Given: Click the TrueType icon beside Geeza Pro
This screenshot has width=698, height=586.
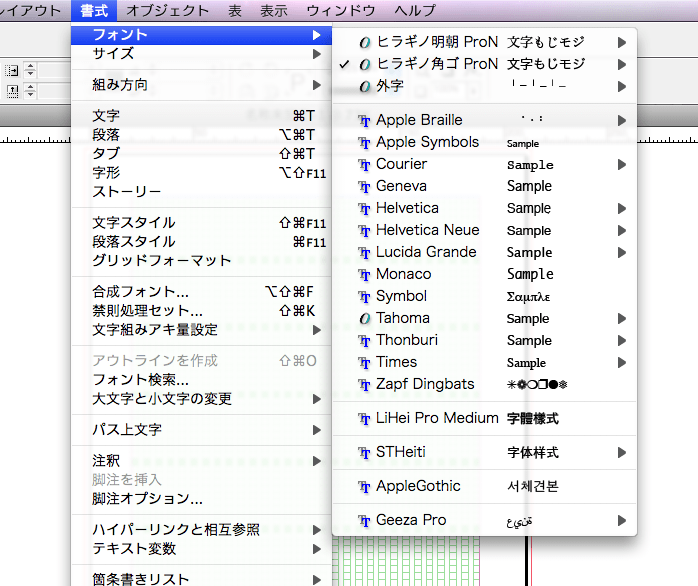Looking at the screenshot, I should (365, 521).
